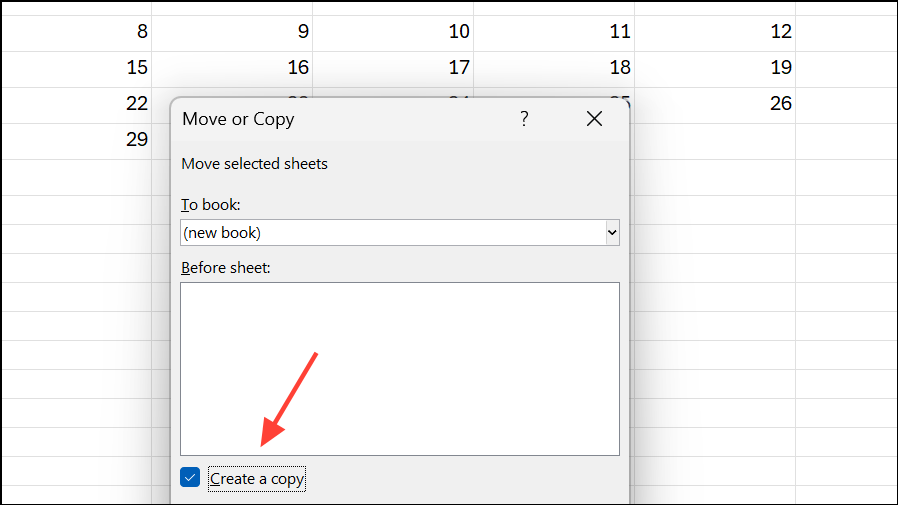898x505 pixels.
Task: Select the cell containing 10
Action: [x=393, y=31]
